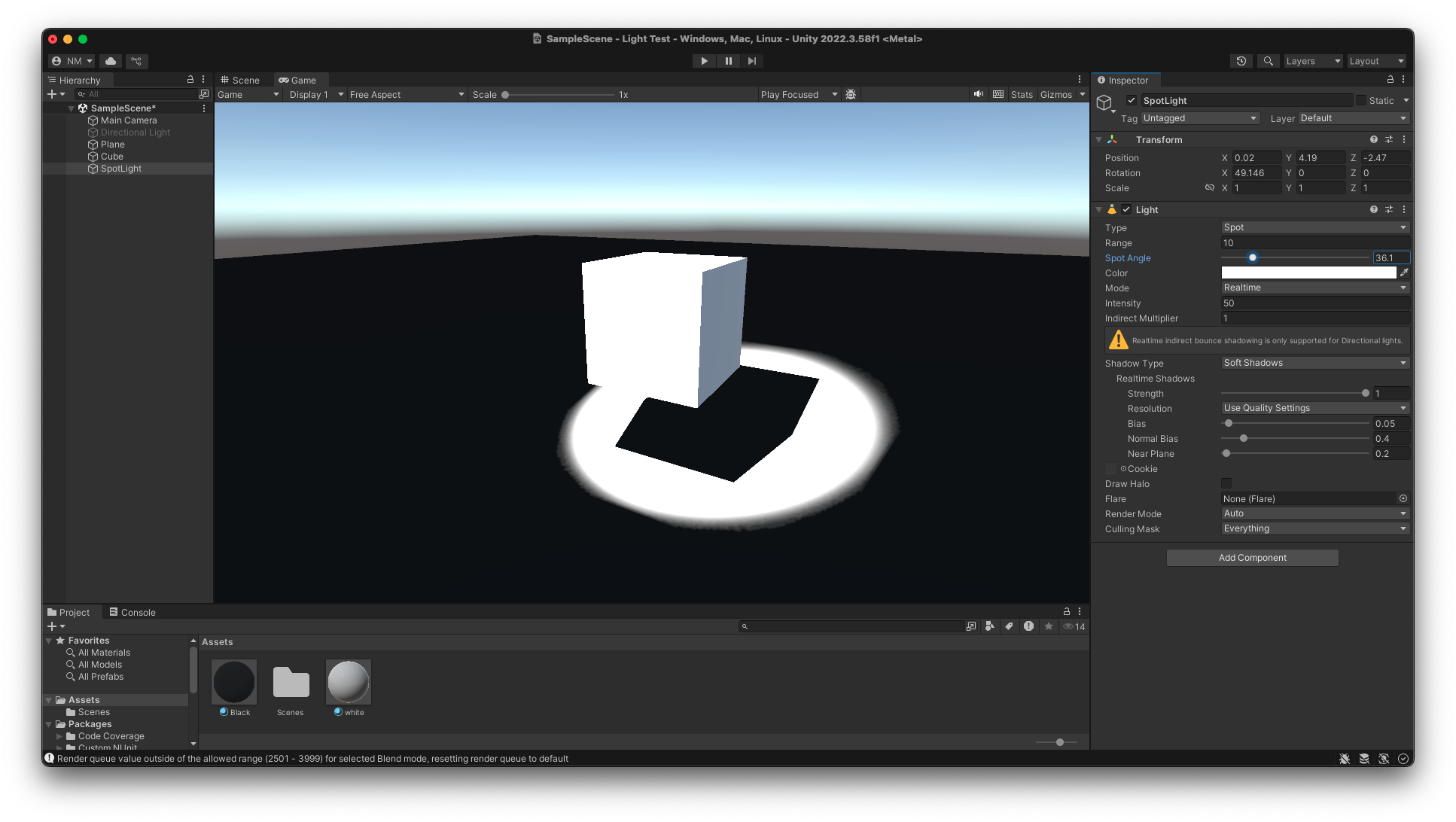This screenshot has height=822, width=1456.
Task: Pick light color with eyedropper
Action: tap(1404, 272)
